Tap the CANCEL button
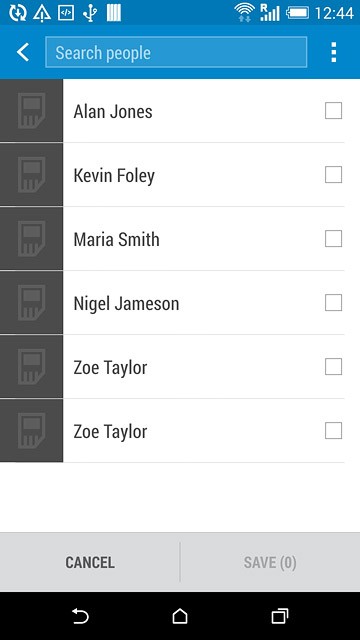This screenshot has height=640, width=360. (90, 562)
